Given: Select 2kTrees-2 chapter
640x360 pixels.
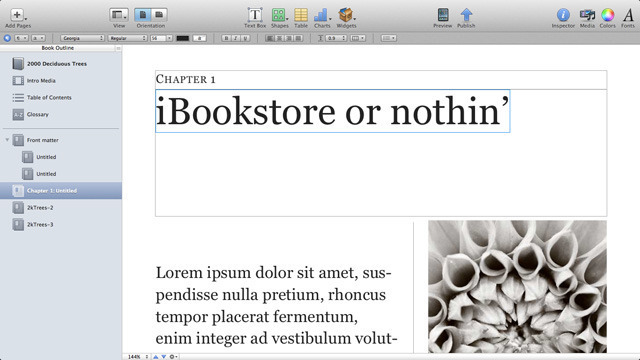Looking at the screenshot, I should click(x=40, y=208).
